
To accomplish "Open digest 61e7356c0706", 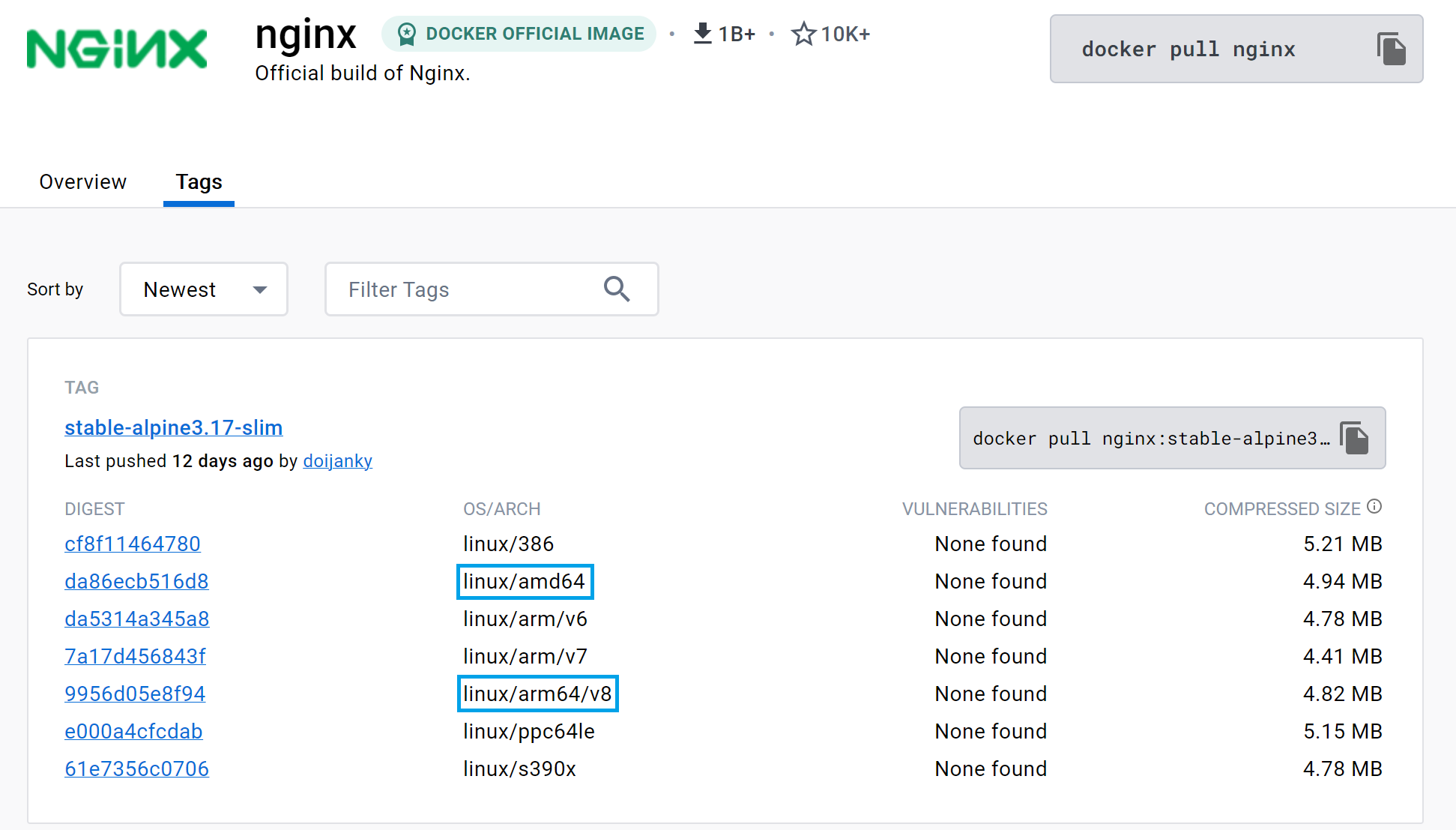I will [137, 769].
